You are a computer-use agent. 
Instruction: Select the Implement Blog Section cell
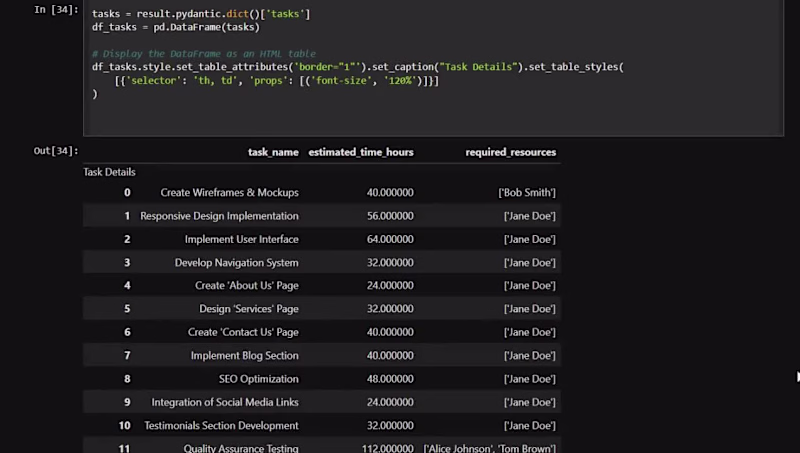244,355
